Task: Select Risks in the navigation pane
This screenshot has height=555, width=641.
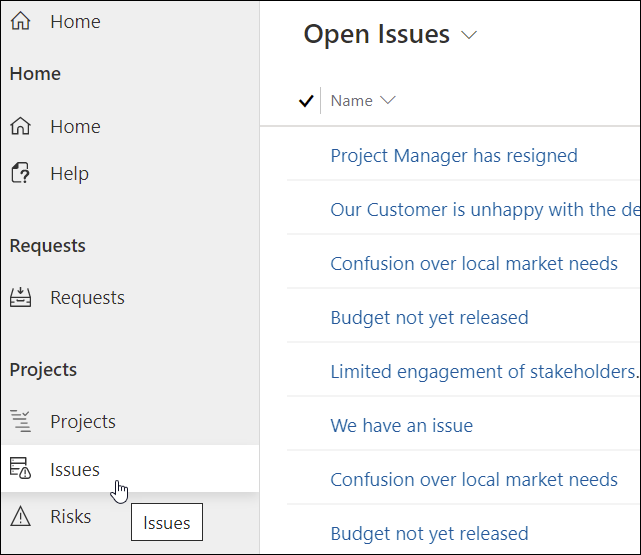Action: point(71,517)
